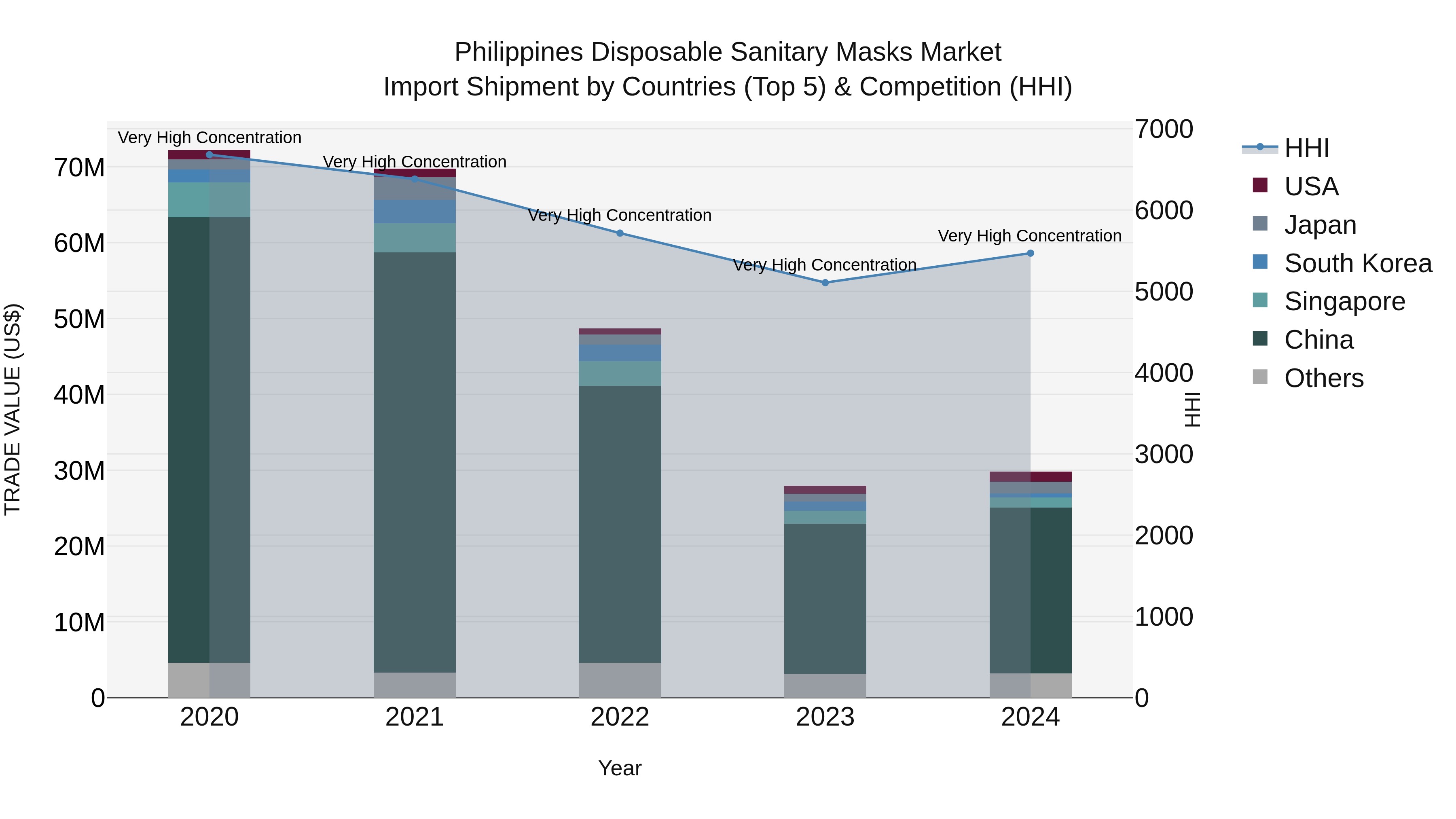Toggle the USA legend entry
The height and width of the screenshot is (819, 1456).
[x=1295, y=186]
